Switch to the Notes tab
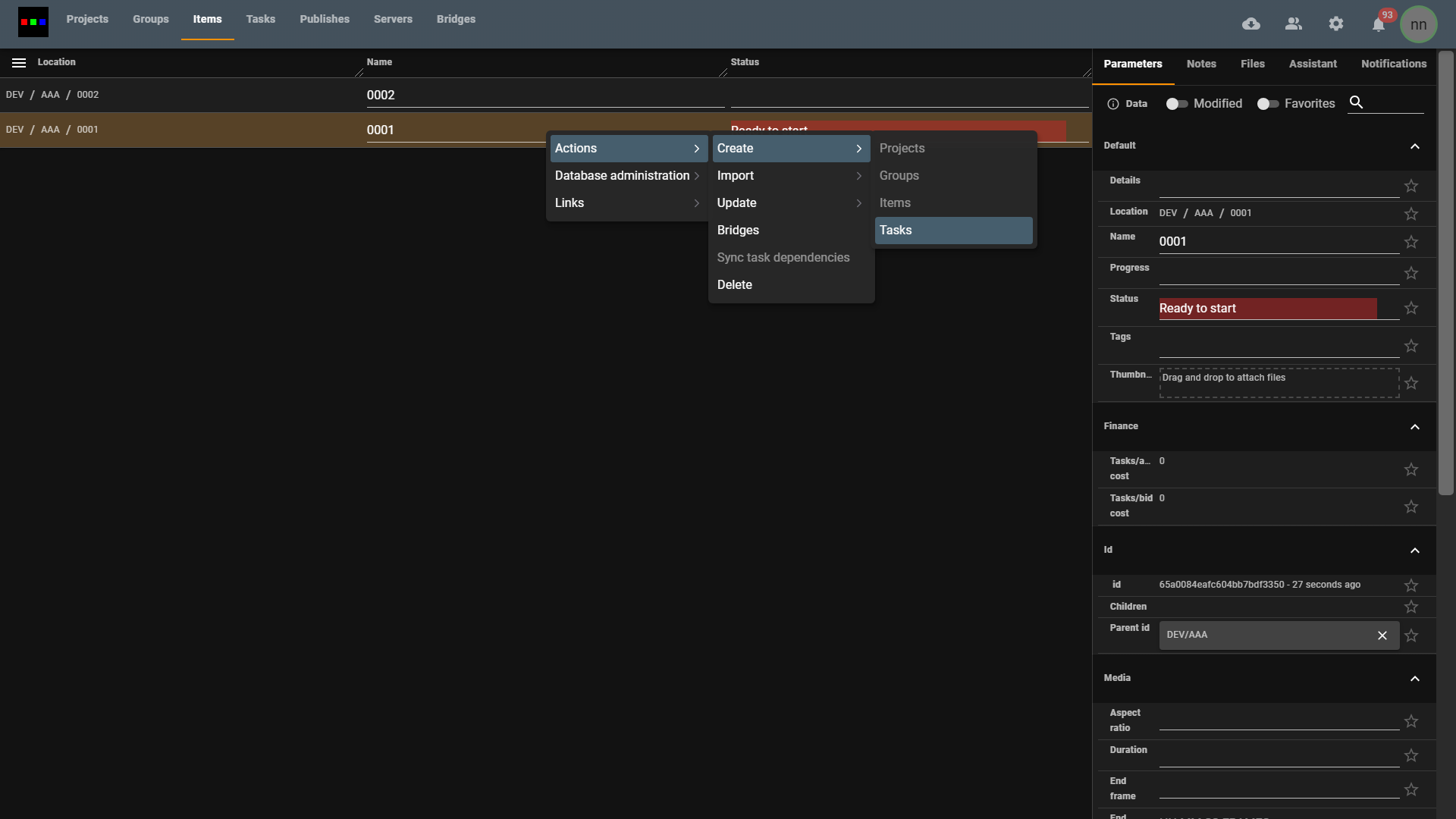The width and height of the screenshot is (1456, 819). [1201, 64]
